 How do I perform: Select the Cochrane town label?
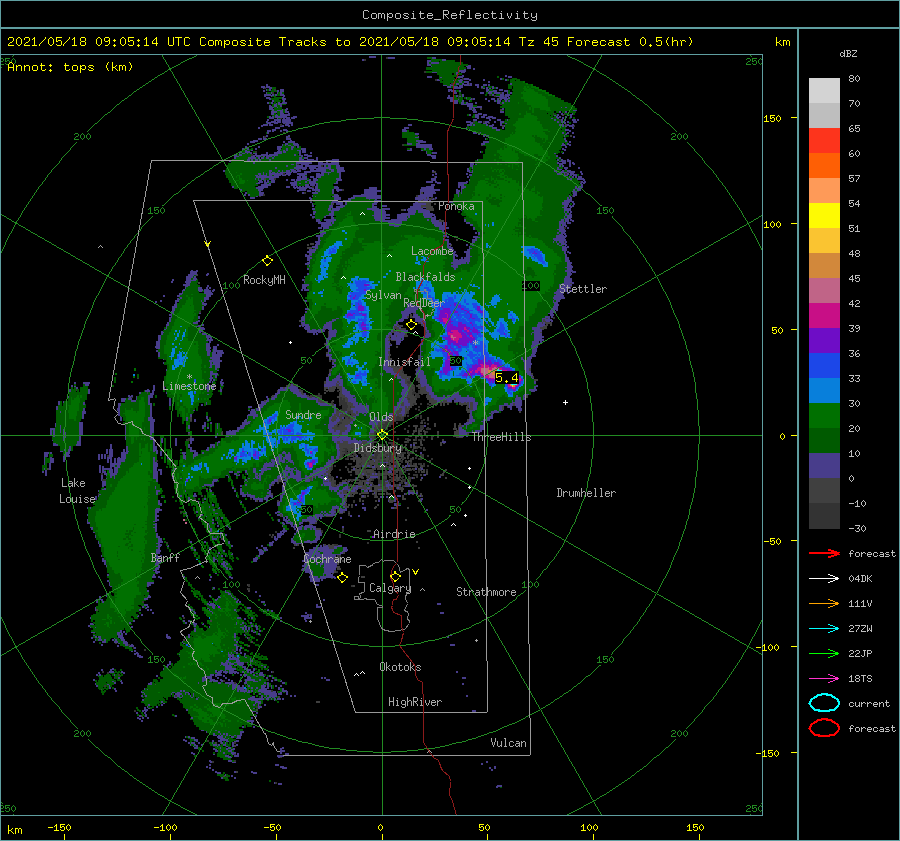tap(327, 559)
